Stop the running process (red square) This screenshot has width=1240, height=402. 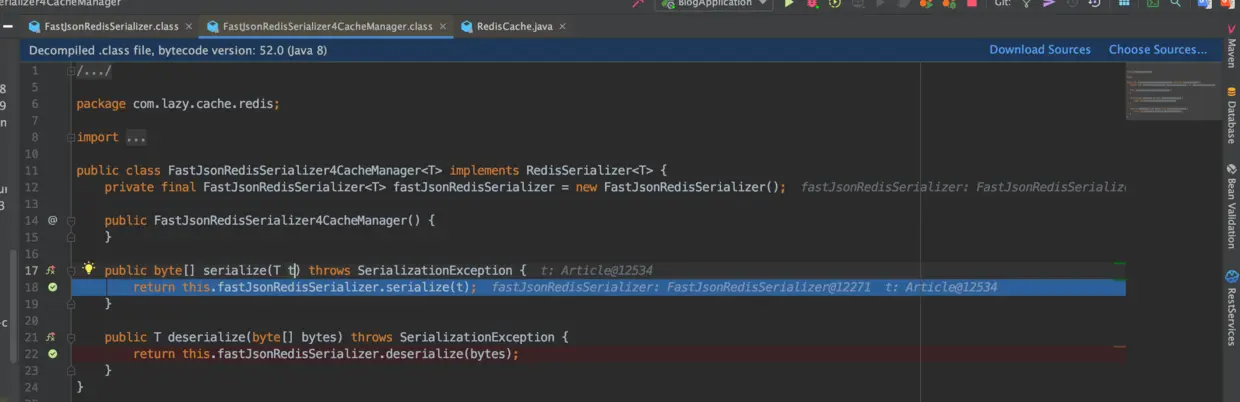pos(971,4)
